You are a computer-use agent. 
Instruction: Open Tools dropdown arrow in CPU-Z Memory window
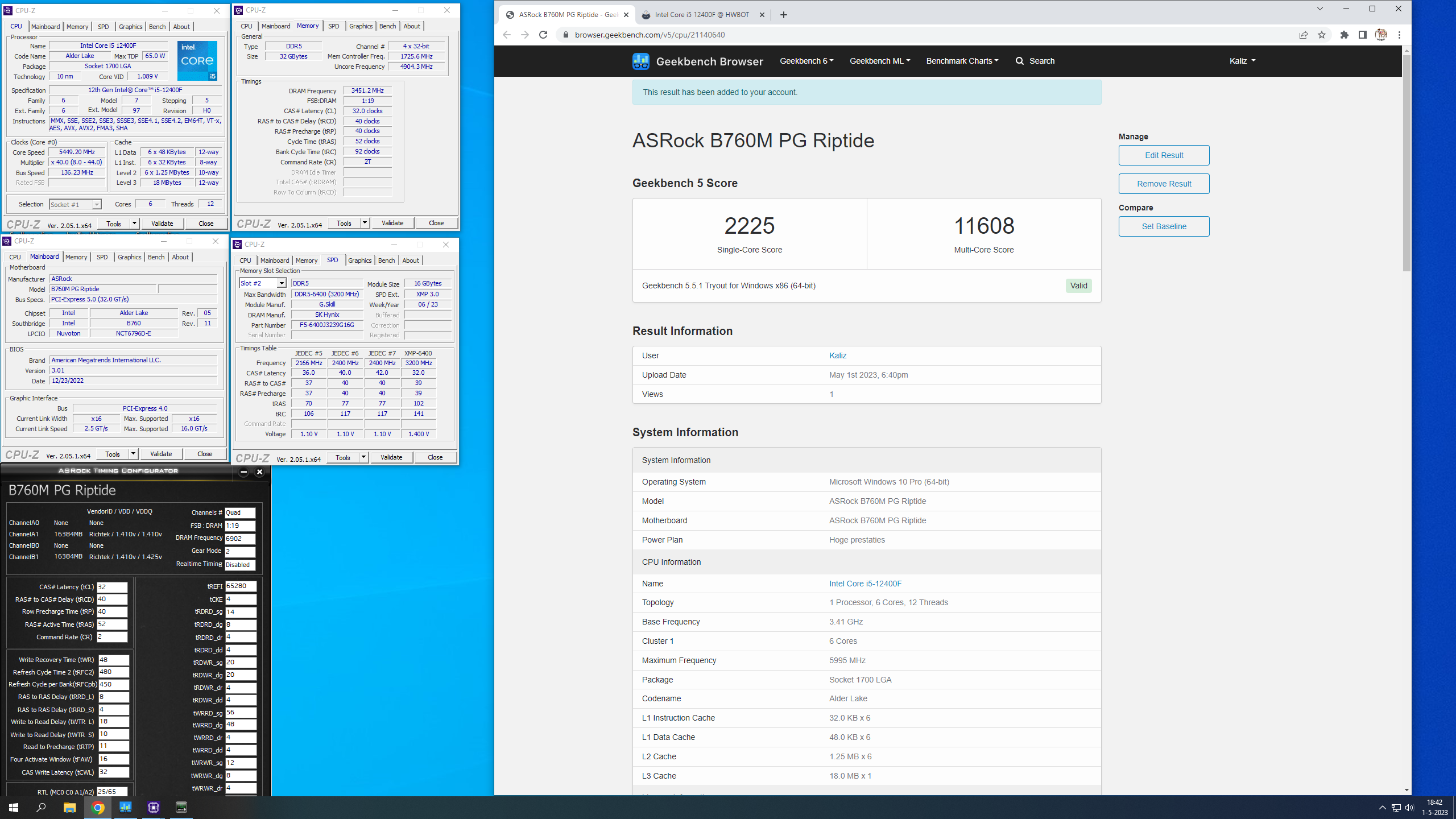click(x=365, y=223)
